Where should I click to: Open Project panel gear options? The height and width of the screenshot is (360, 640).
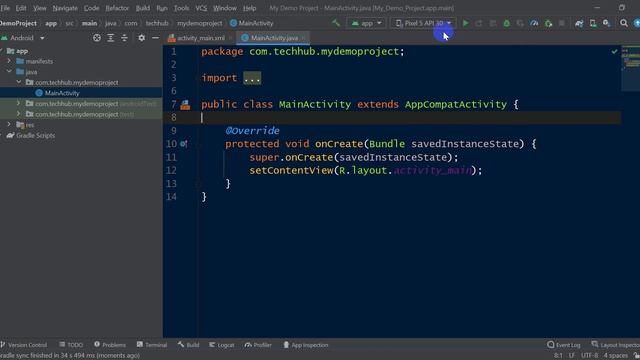pos(141,38)
